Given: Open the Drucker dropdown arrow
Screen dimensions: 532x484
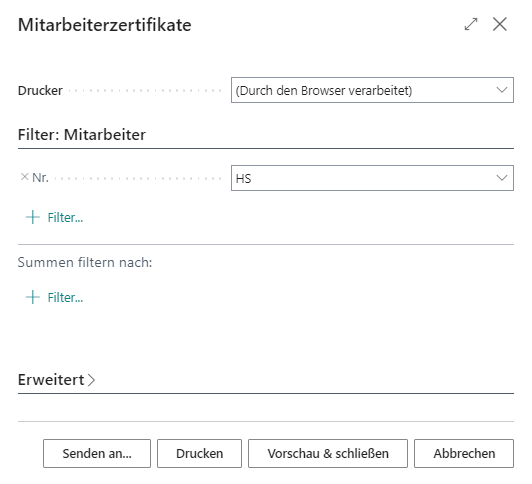Looking at the screenshot, I should [501, 90].
